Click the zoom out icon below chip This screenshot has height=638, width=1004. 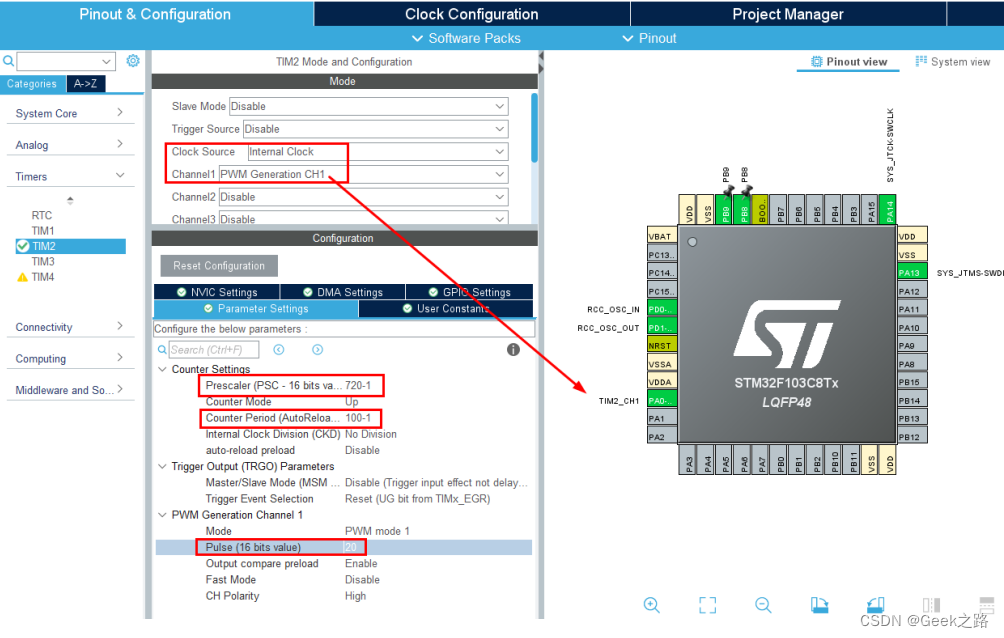click(x=763, y=605)
